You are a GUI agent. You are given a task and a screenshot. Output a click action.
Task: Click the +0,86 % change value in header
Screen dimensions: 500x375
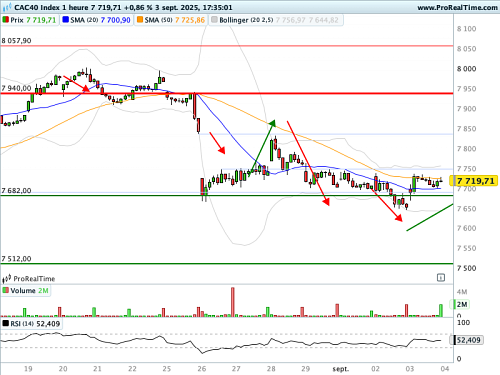coord(138,7)
